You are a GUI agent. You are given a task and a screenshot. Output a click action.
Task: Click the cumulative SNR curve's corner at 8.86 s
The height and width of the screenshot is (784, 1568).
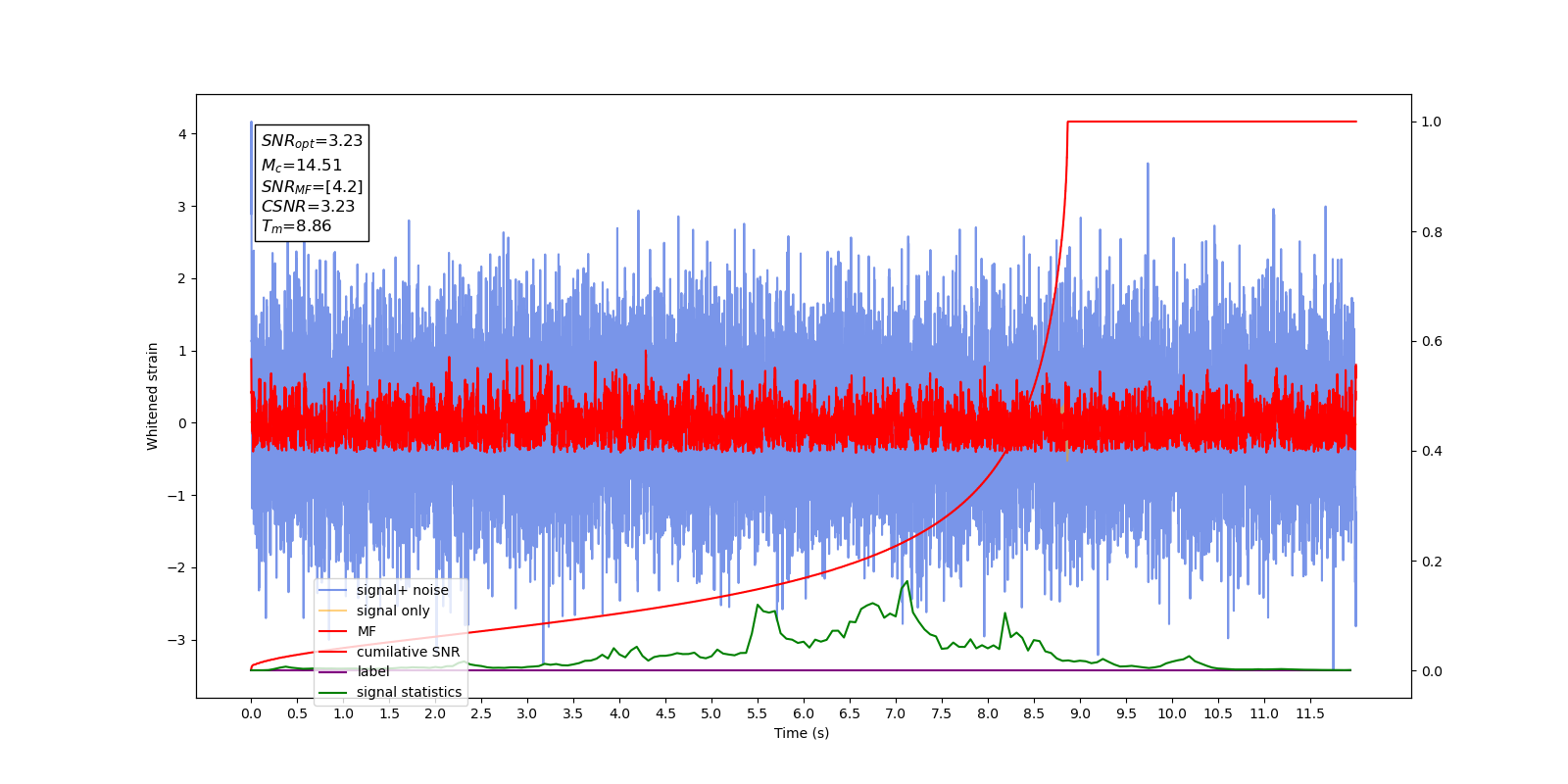point(1067,122)
